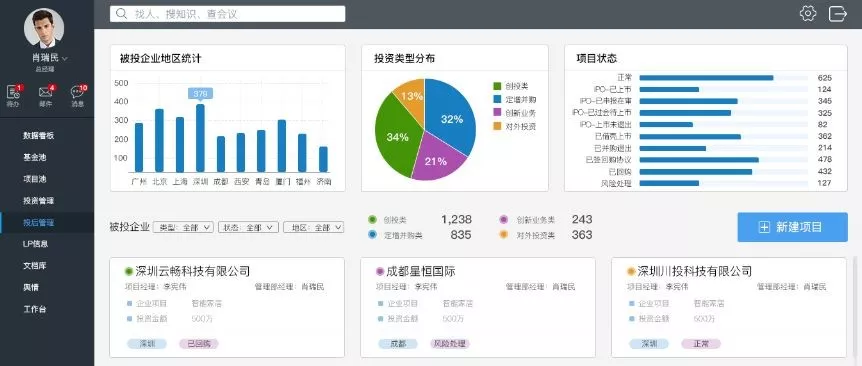Viewport: 862px width, 366px height.
Task: Open the 消息 message bubble icon
Action: [77, 92]
